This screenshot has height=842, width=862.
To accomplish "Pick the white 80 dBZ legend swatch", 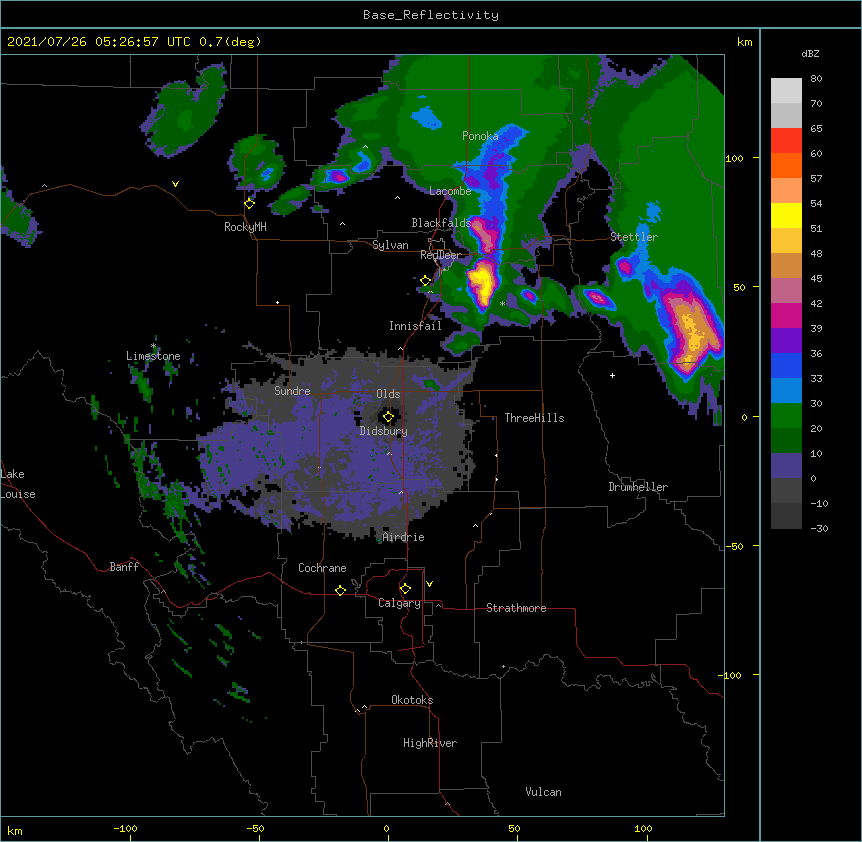I will [x=786, y=91].
